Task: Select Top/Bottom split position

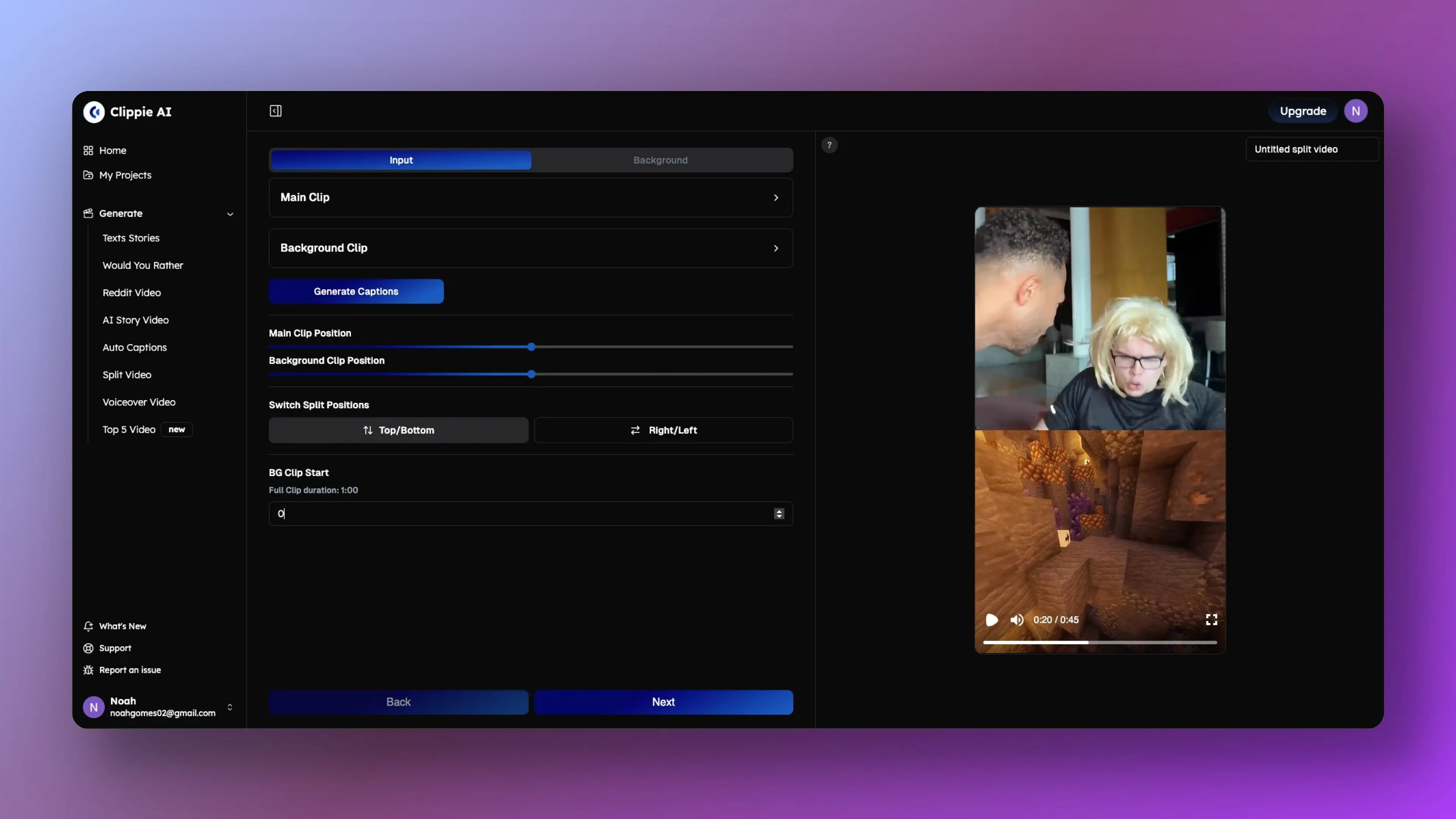Action: tap(399, 430)
